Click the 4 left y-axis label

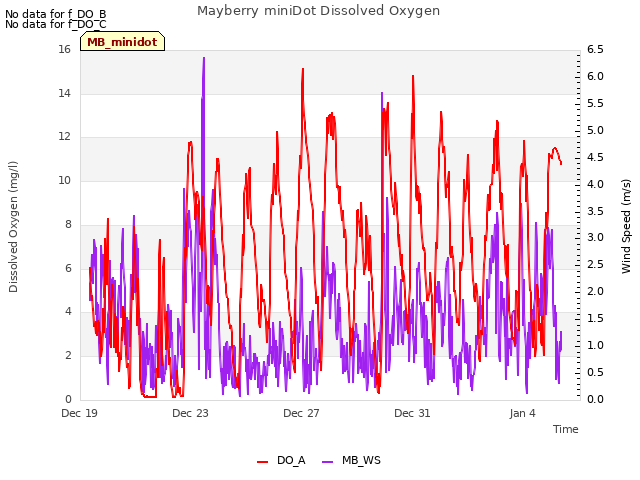[68, 311]
